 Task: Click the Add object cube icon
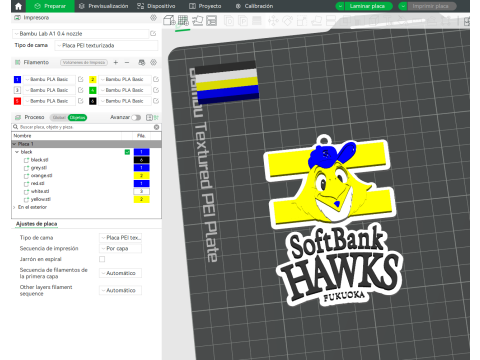(x=169, y=21)
